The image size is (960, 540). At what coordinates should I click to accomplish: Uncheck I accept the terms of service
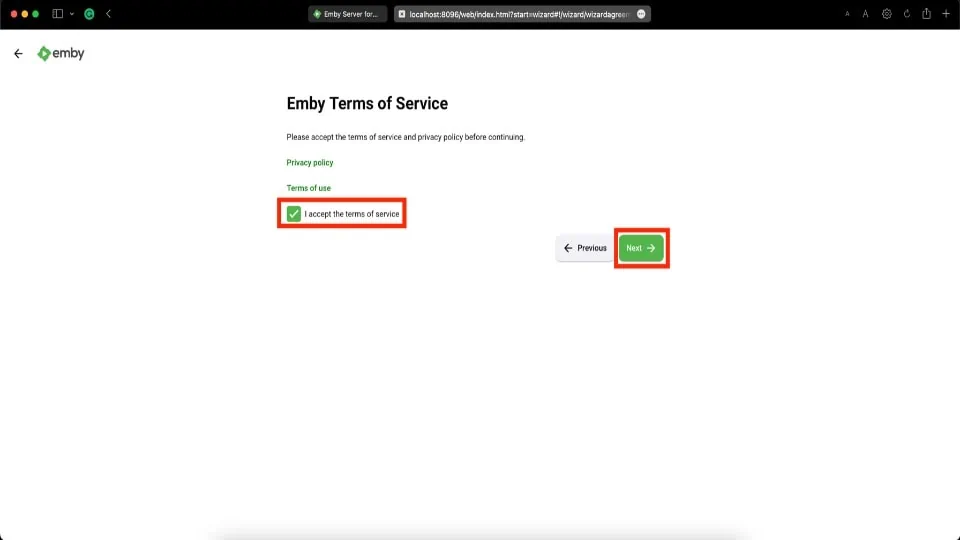[294, 214]
